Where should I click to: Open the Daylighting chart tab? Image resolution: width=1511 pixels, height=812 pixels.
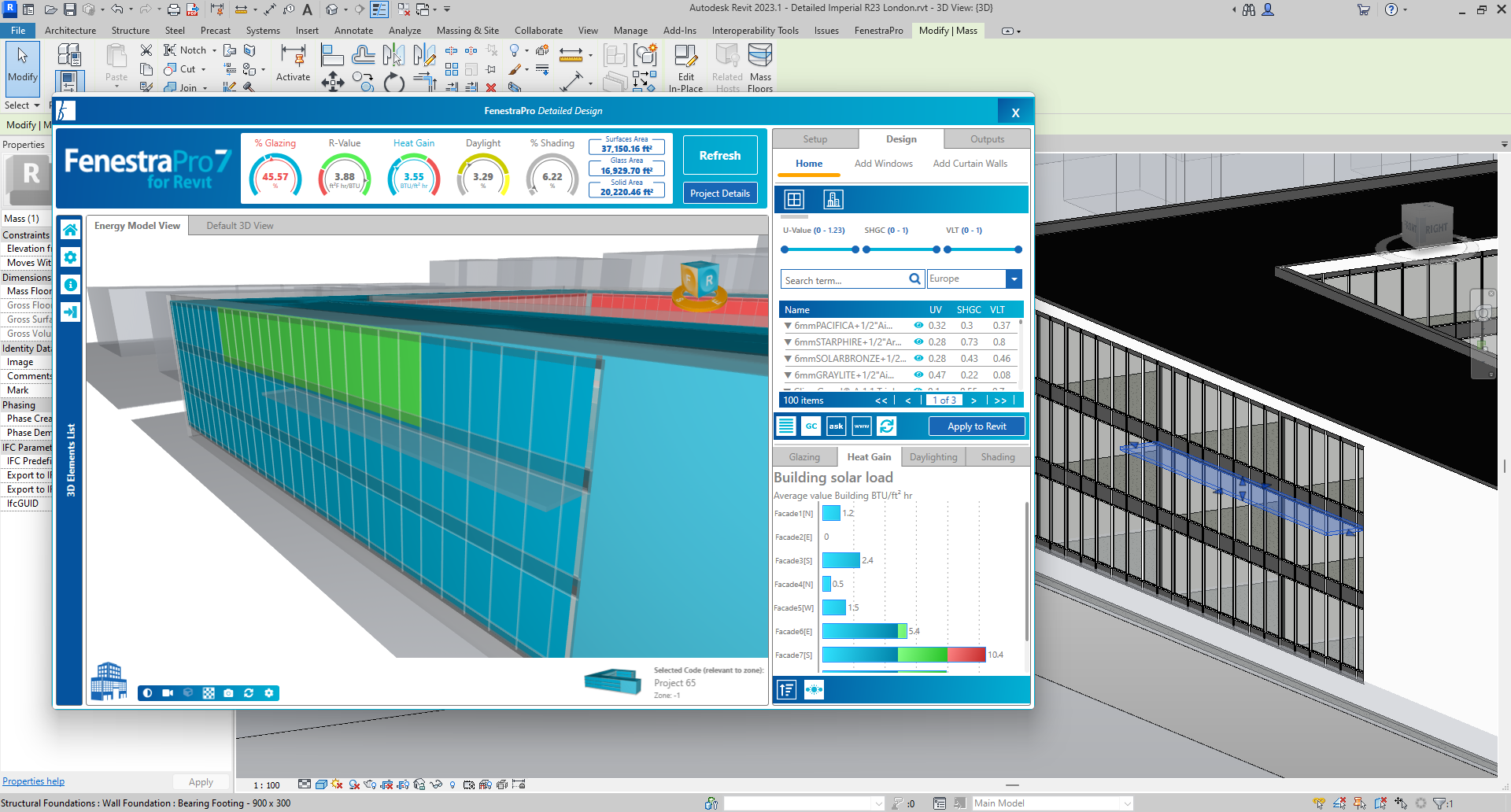933,457
